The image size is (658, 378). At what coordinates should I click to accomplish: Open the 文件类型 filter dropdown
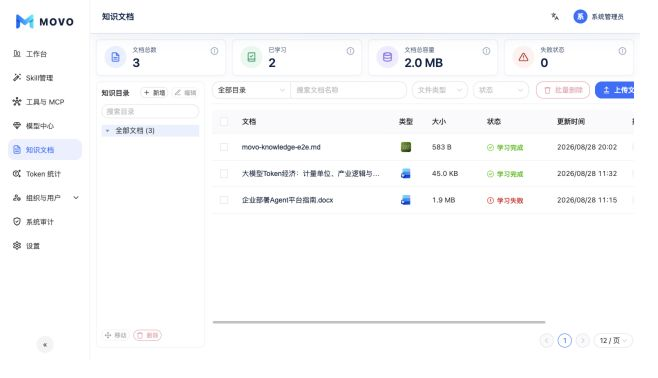(440, 90)
